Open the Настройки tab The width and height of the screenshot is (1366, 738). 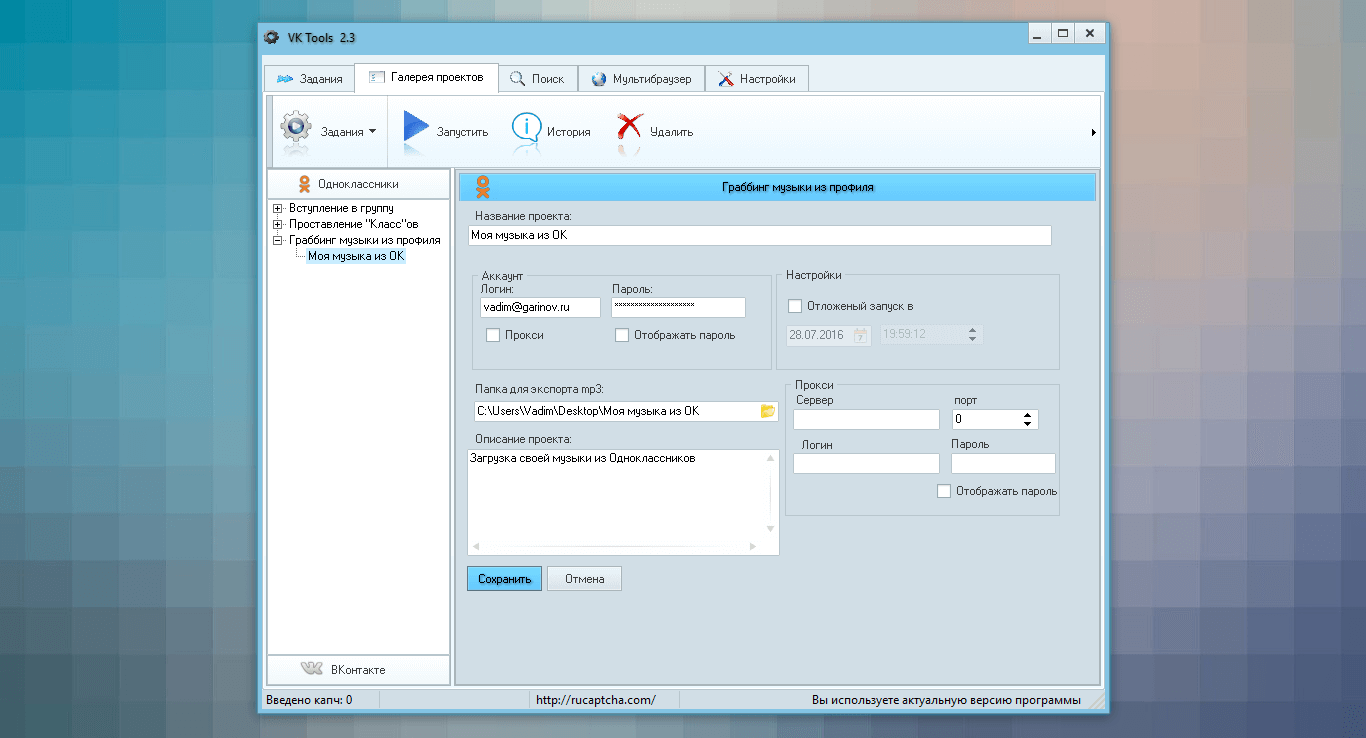[x=757, y=79]
